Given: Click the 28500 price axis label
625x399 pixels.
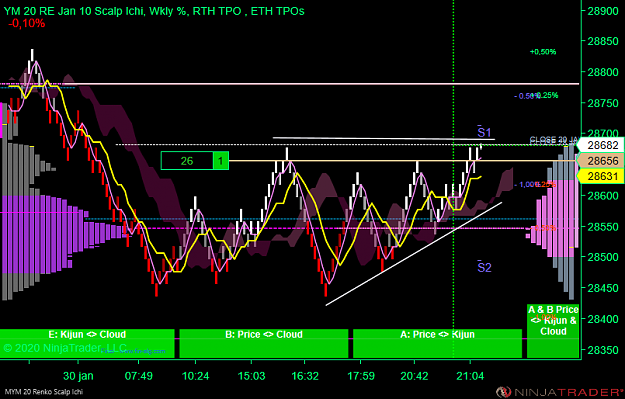Looking at the screenshot, I should pos(602,257).
